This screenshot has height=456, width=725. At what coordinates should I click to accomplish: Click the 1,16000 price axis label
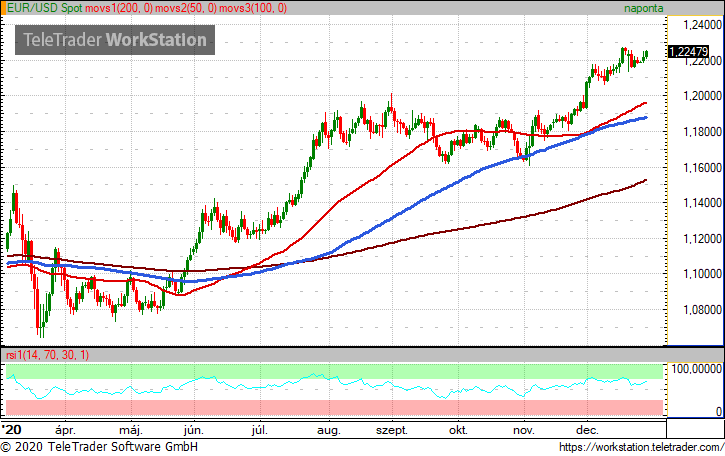pyautogui.click(x=702, y=167)
